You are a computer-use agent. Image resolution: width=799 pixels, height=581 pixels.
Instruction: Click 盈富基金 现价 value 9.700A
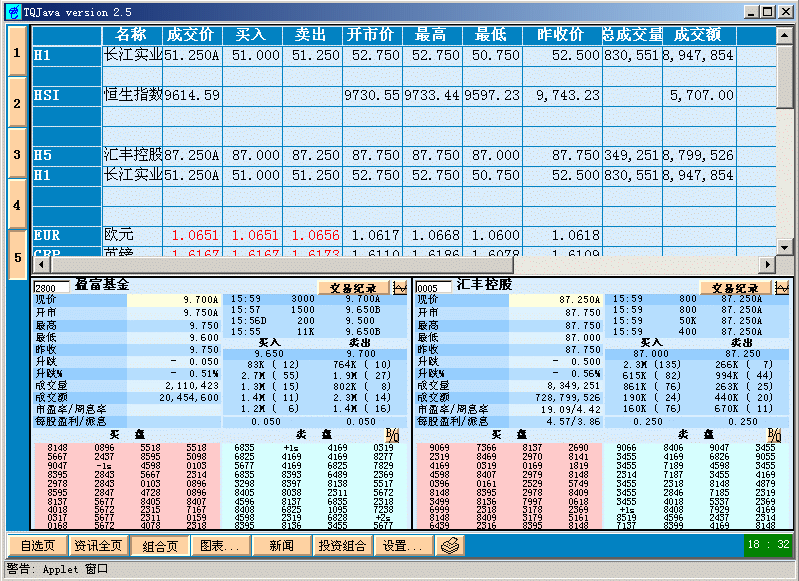(201, 300)
